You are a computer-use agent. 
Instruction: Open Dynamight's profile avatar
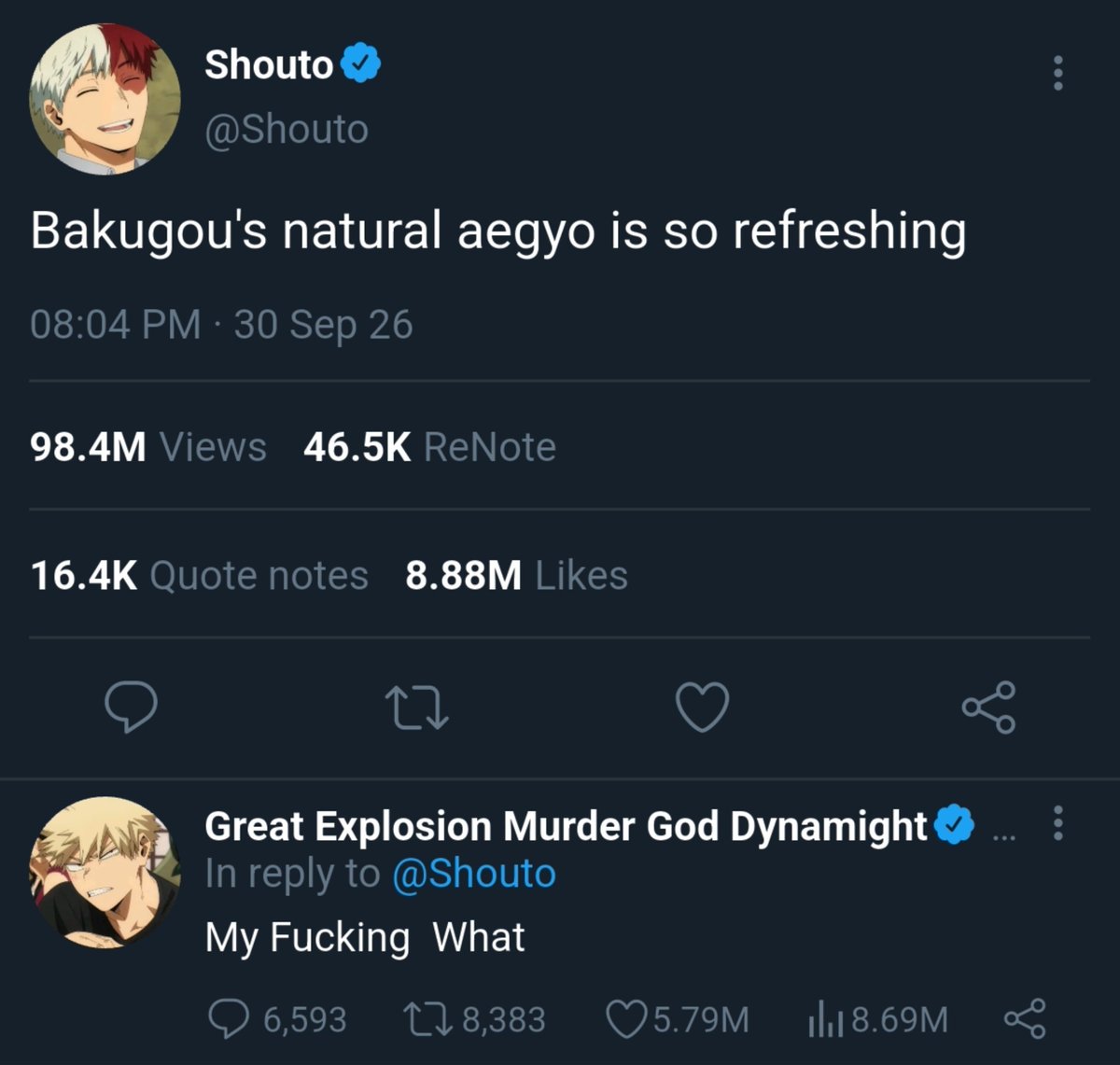(105, 873)
